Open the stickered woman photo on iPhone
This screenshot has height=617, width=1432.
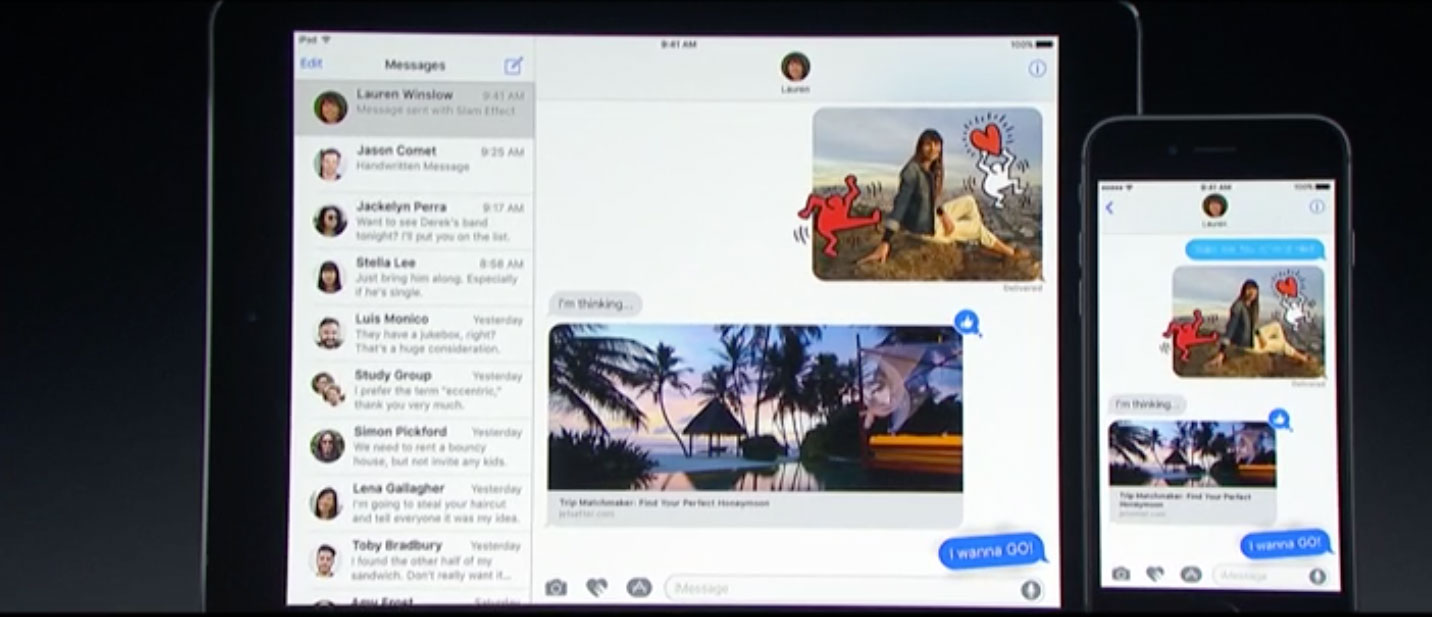click(x=1248, y=322)
